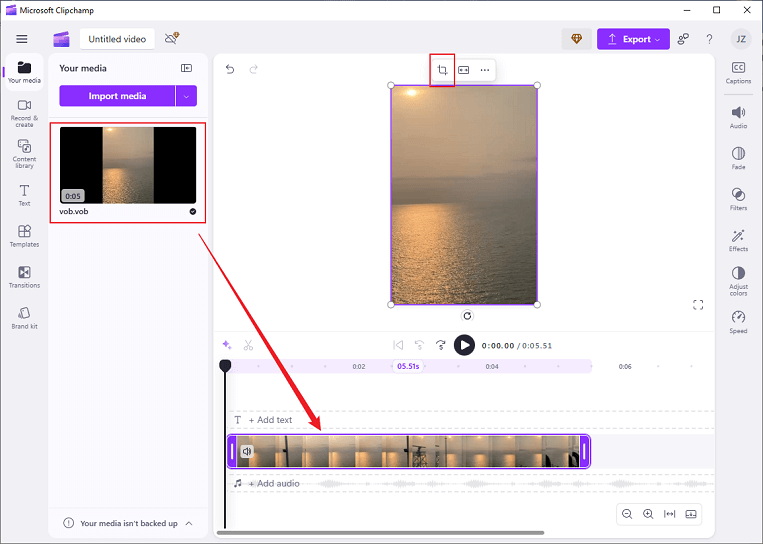
Task: Open the Transitions sidebar tab
Action: 24,277
